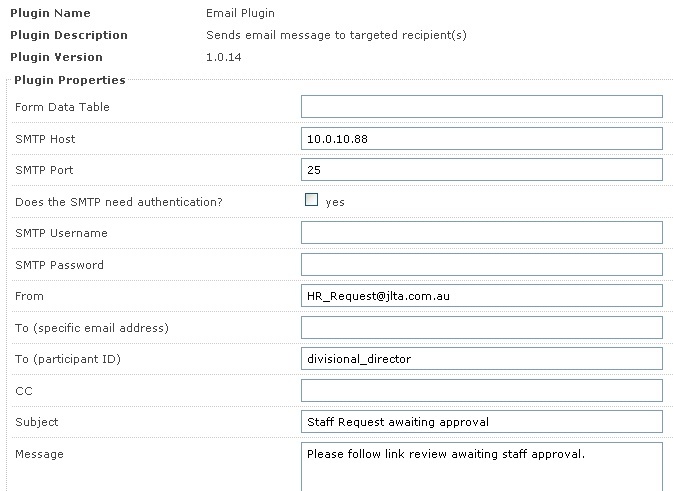Screen dimensions: 673x491
Task: Click the SMTP Port input box
Action: tap(481, 170)
